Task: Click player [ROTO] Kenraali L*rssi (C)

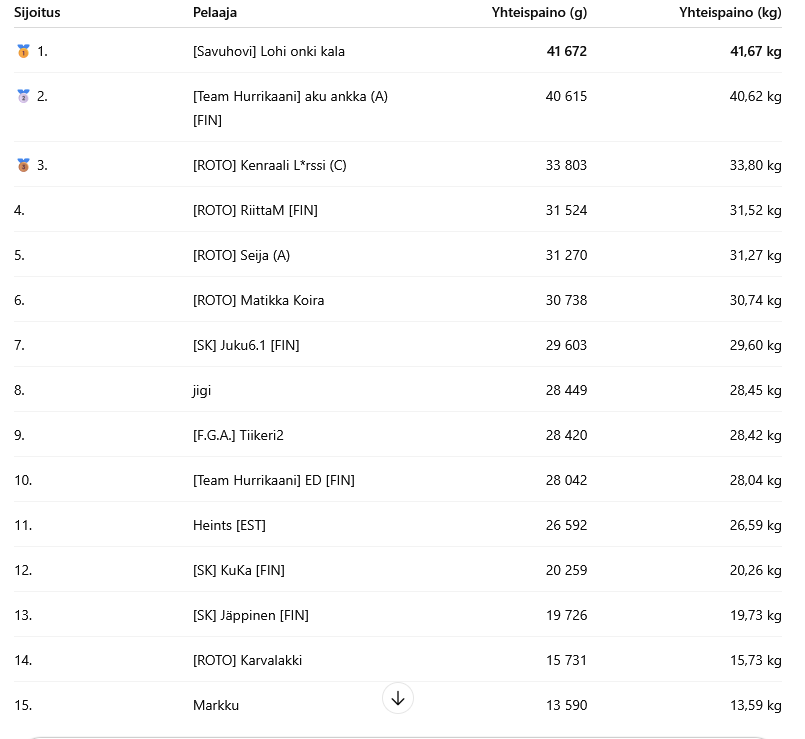Action: click(x=269, y=165)
